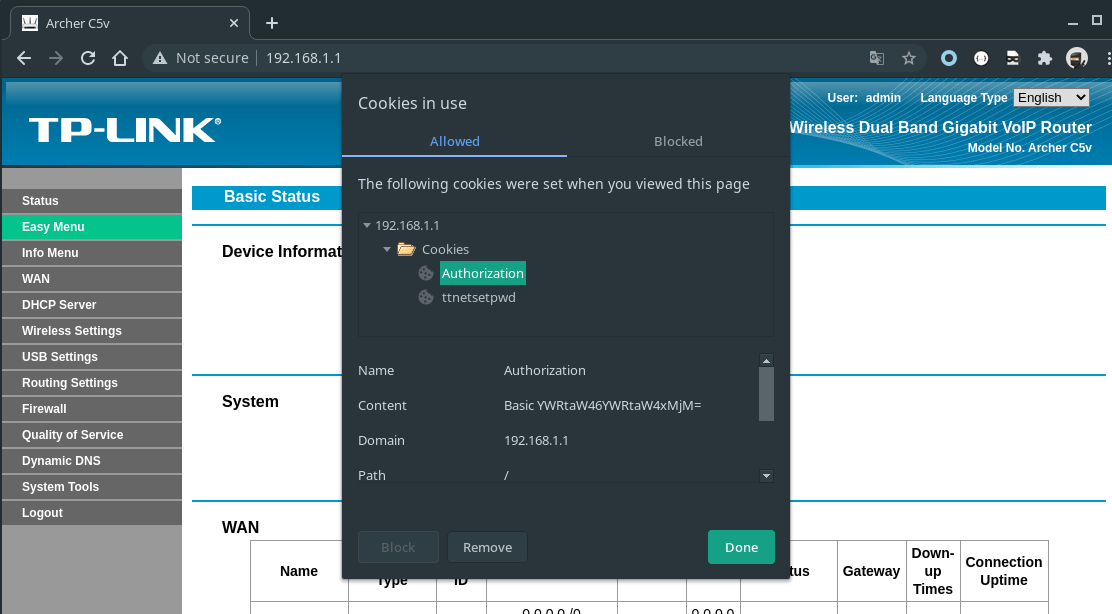The width and height of the screenshot is (1112, 614).
Task: Click the browser profile avatar
Action: click(x=1077, y=58)
